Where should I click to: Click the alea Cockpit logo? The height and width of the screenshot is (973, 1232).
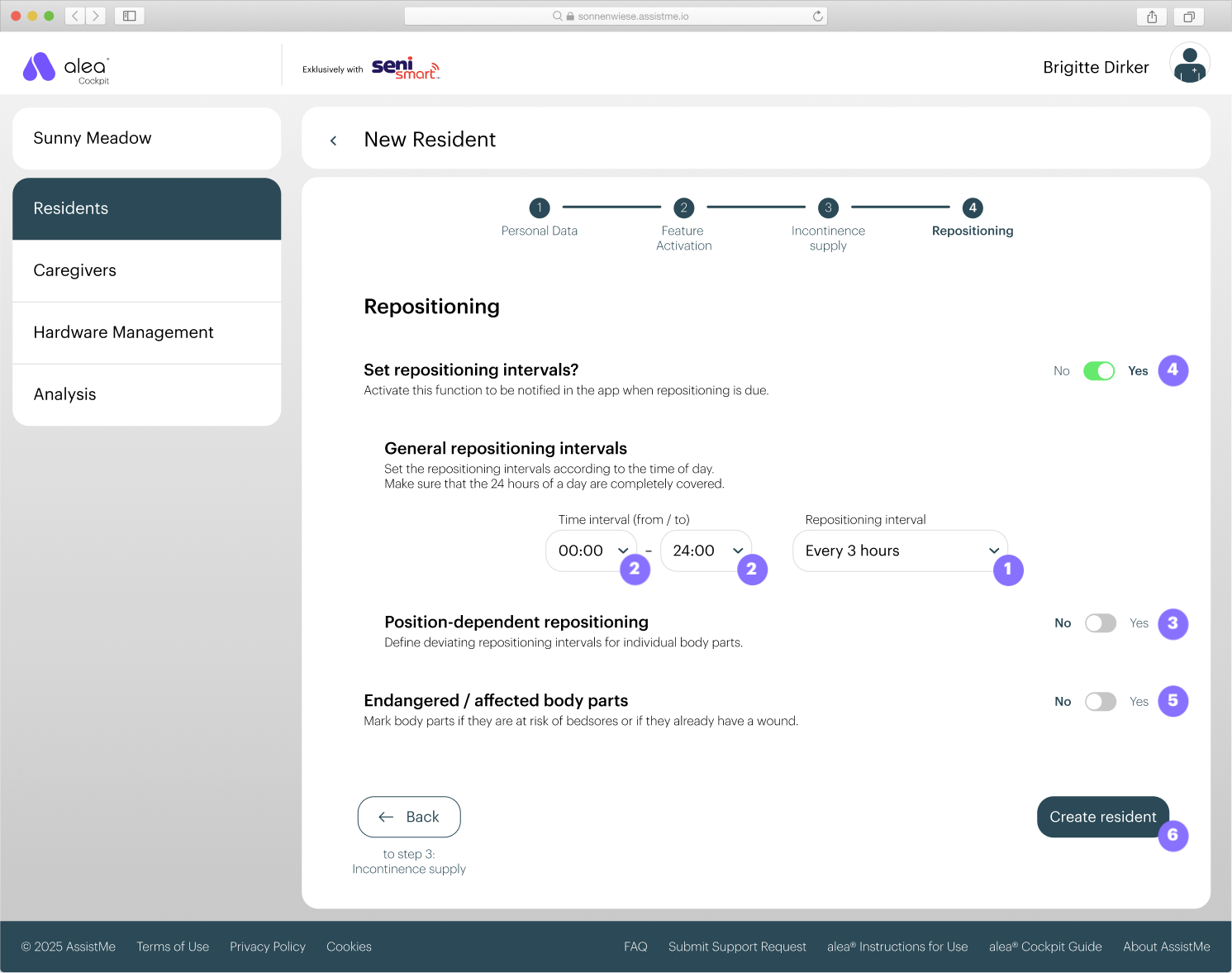pos(66,69)
